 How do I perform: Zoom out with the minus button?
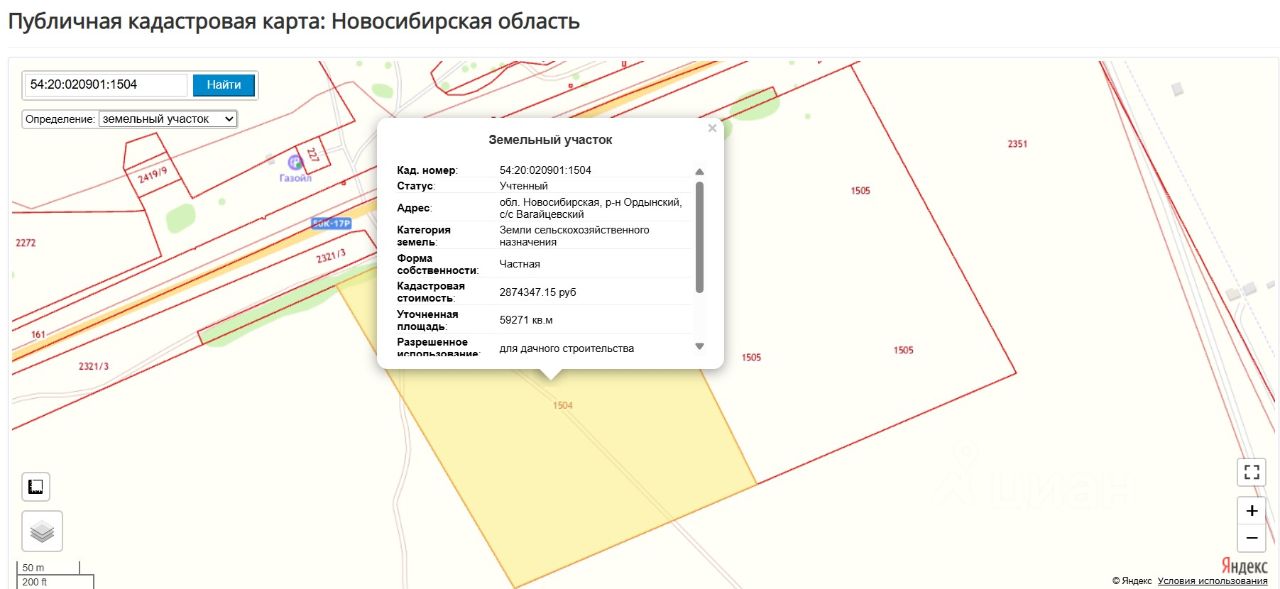(1251, 538)
